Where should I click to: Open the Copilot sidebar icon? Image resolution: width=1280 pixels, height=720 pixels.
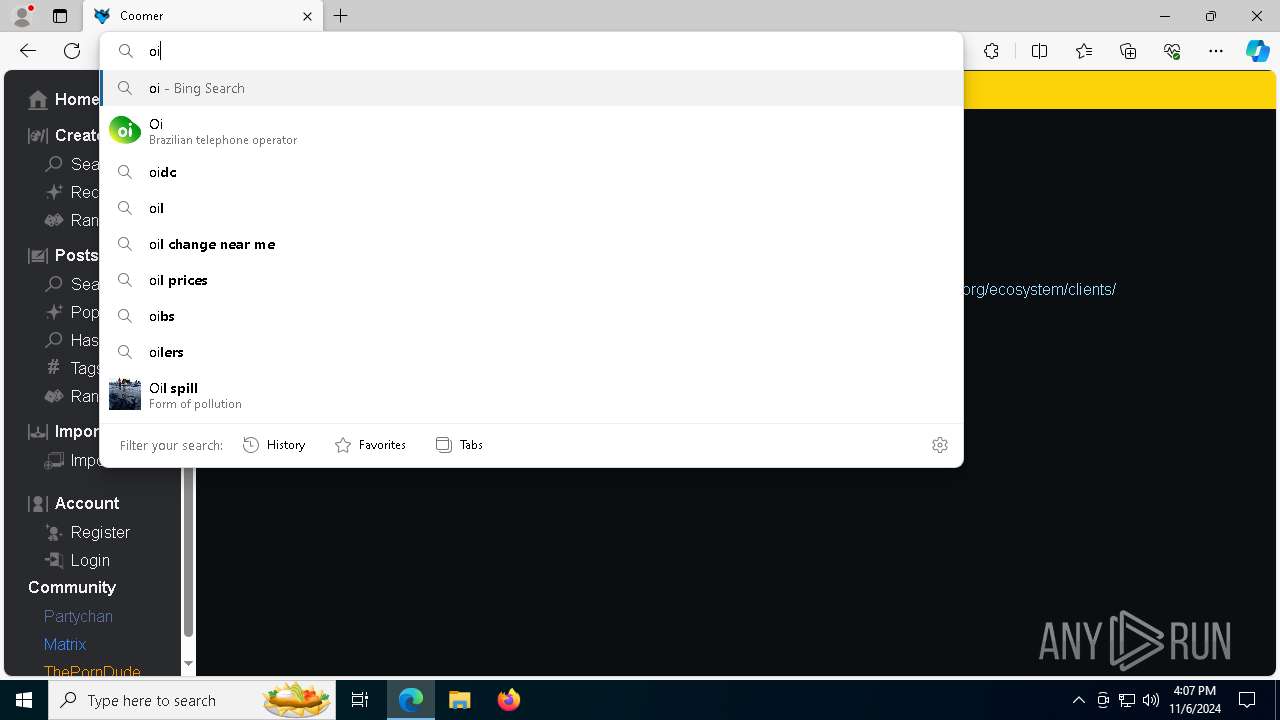(x=1258, y=51)
